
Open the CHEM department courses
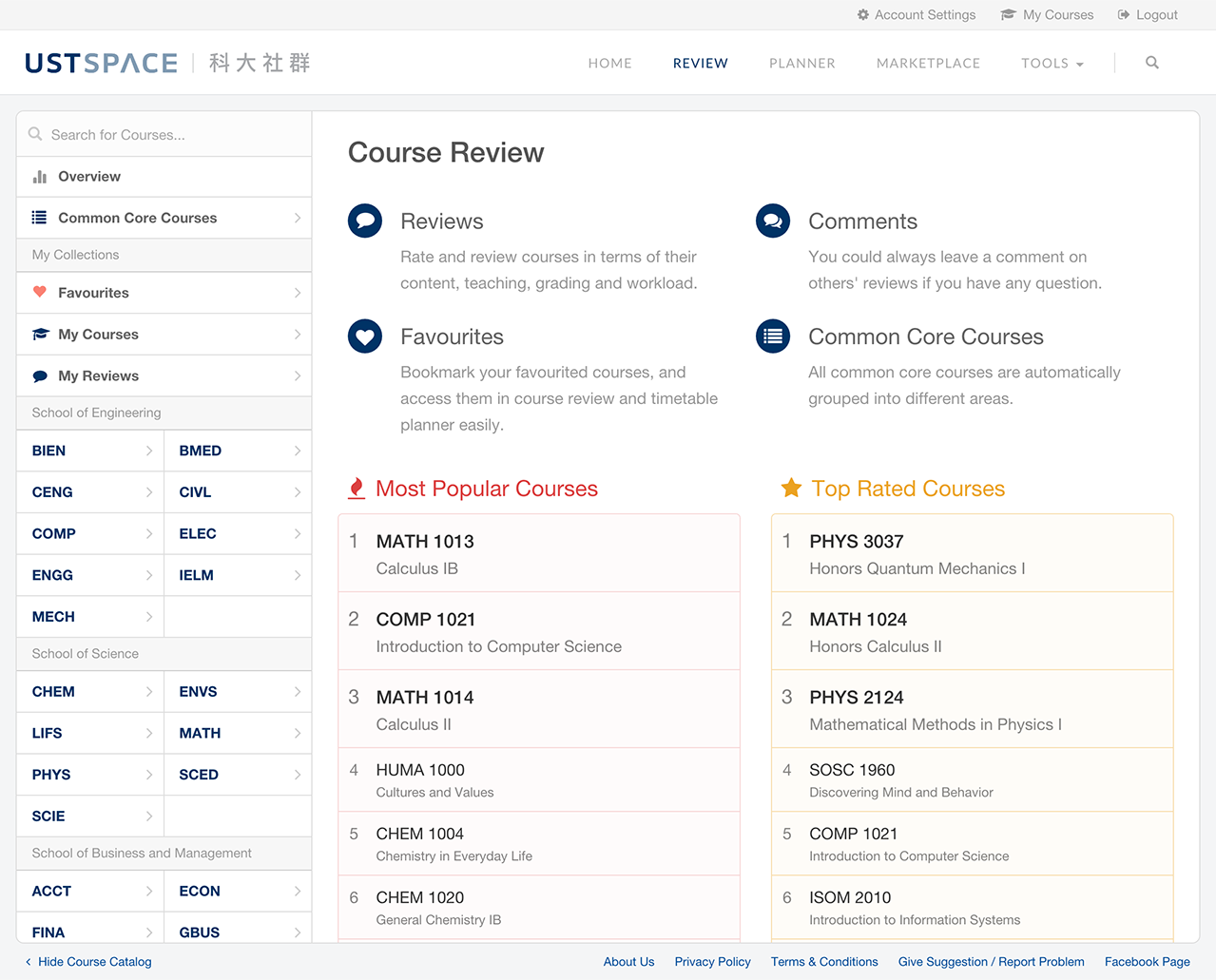[x=90, y=692]
